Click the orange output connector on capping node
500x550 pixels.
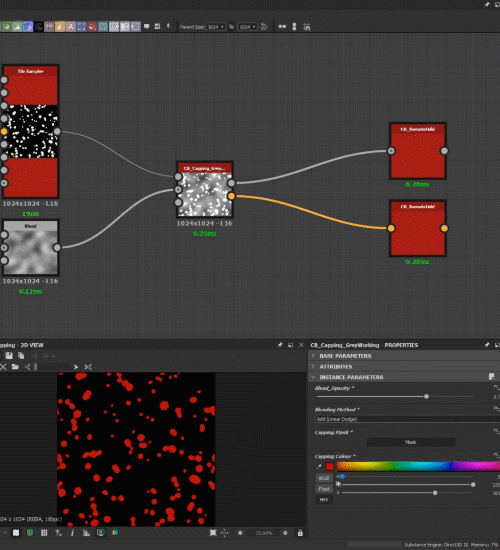pos(231,196)
